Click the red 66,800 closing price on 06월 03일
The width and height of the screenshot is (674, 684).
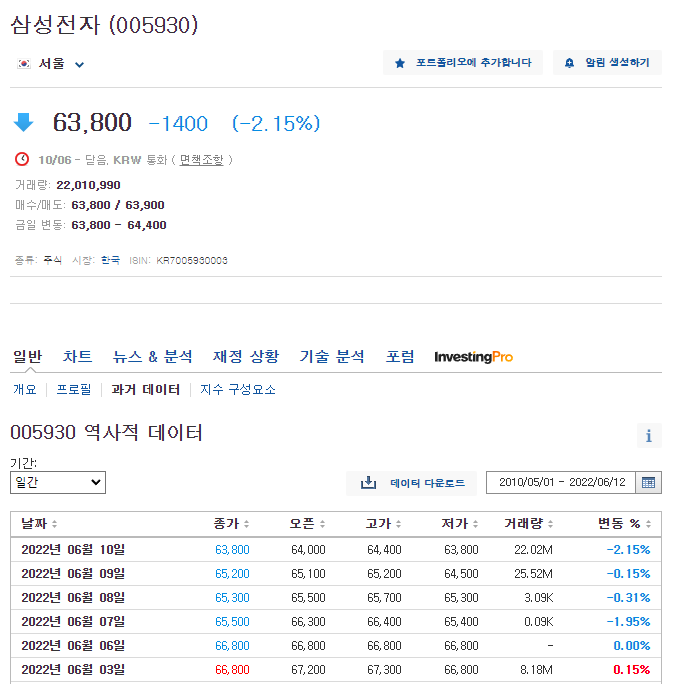[232, 670]
